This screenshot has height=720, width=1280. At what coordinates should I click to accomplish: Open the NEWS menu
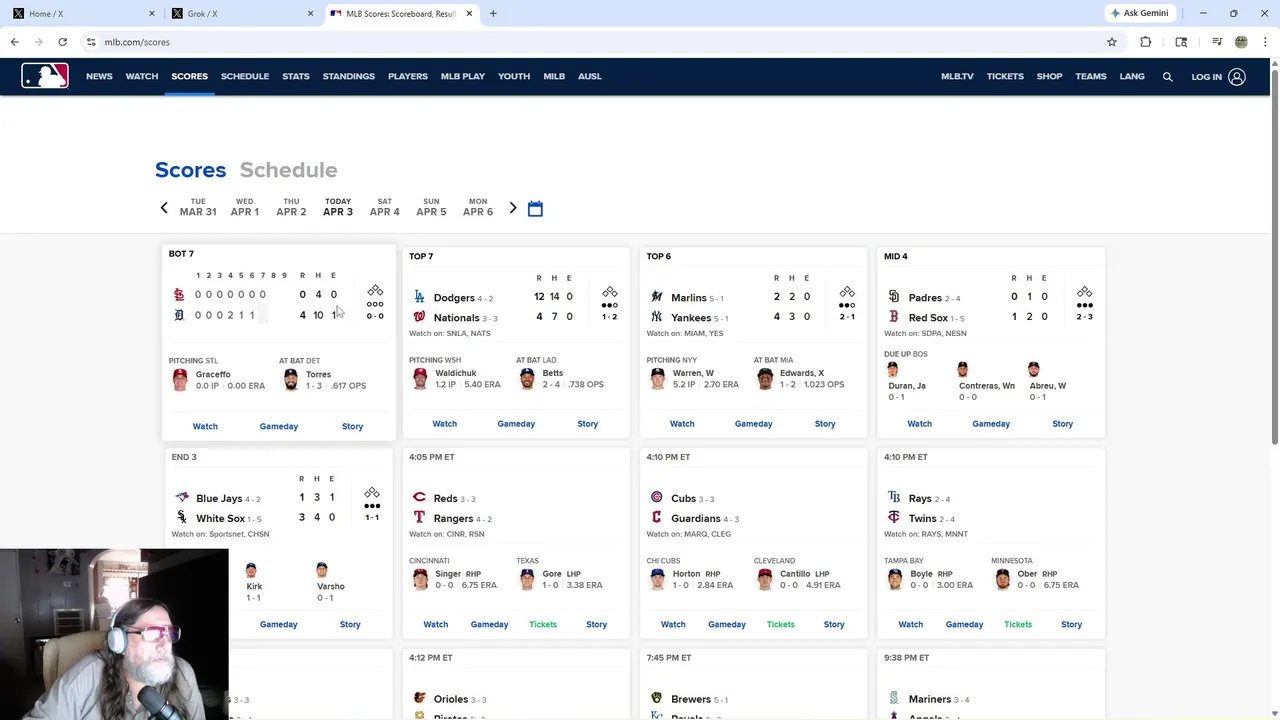(x=99, y=76)
